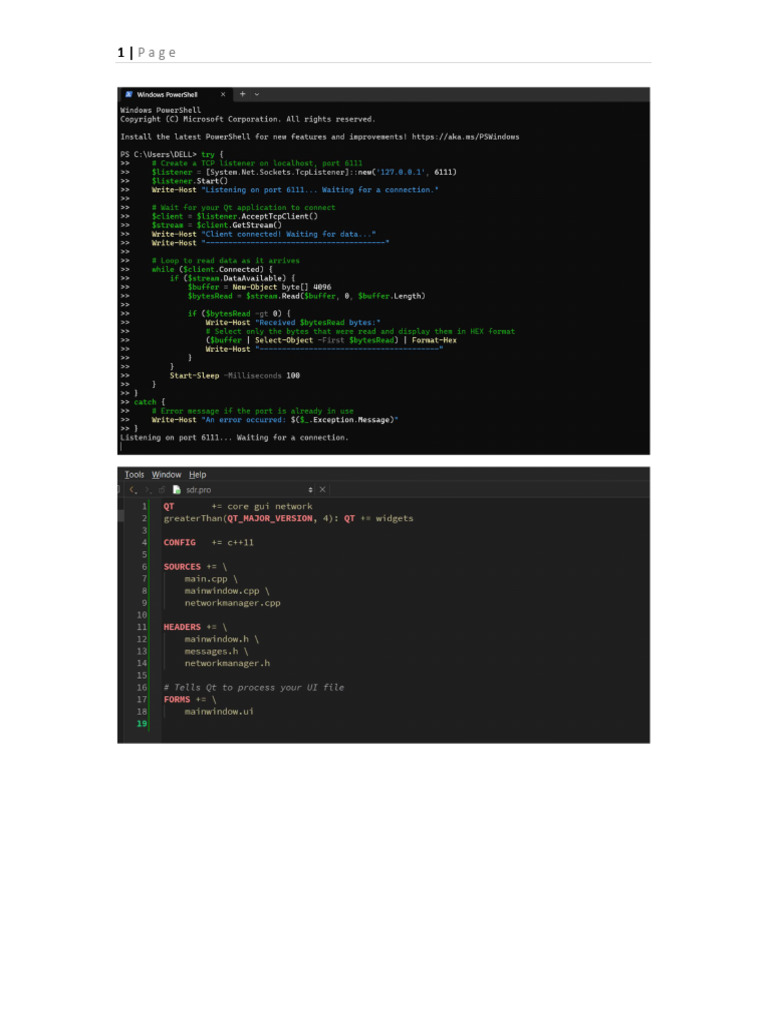Click the '1 | Page' header text
The height and width of the screenshot is (1024, 768).
click(147, 52)
